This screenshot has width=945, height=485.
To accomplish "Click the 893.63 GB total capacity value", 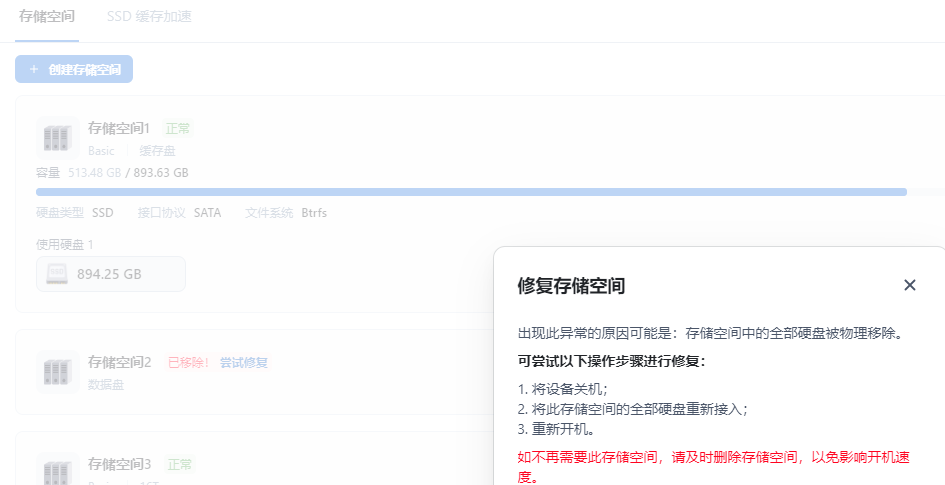I will pyautogui.click(x=161, y=173).
